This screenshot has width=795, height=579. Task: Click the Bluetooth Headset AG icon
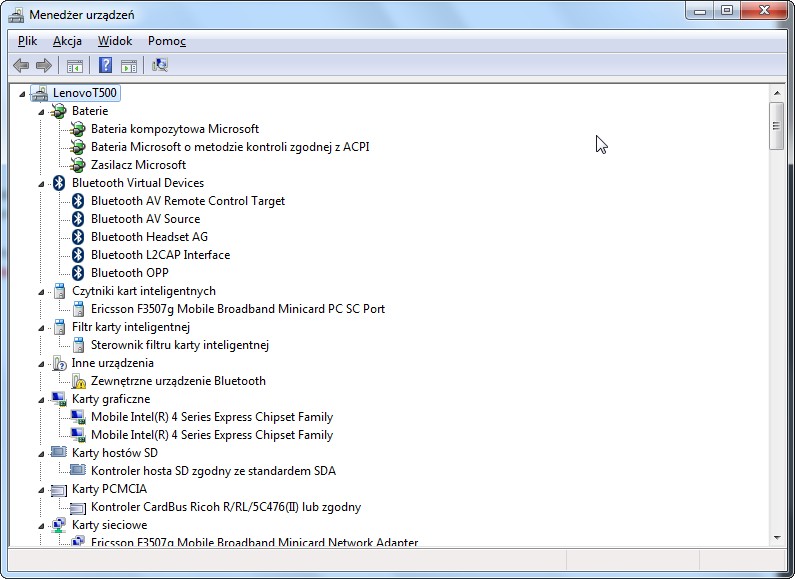click(78, 237)
